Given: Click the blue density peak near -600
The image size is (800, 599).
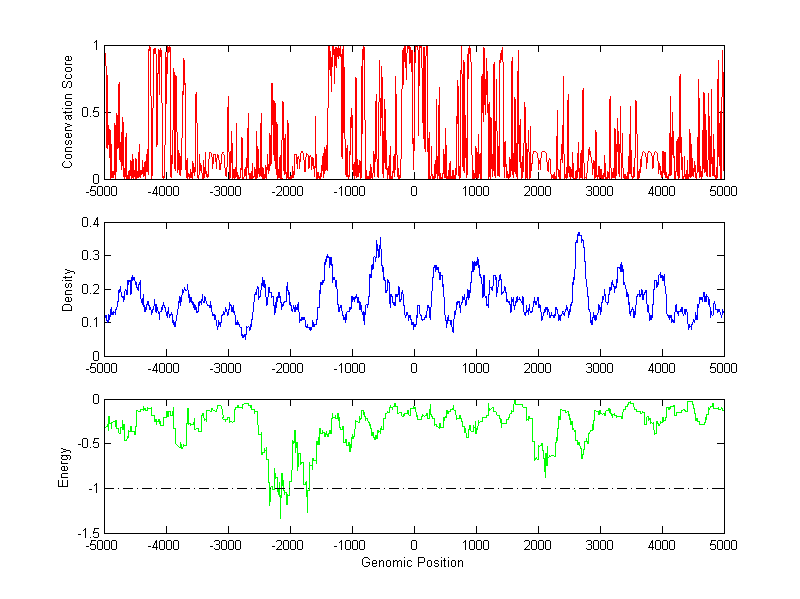Looking at the screenshot, I should [379, 240].
